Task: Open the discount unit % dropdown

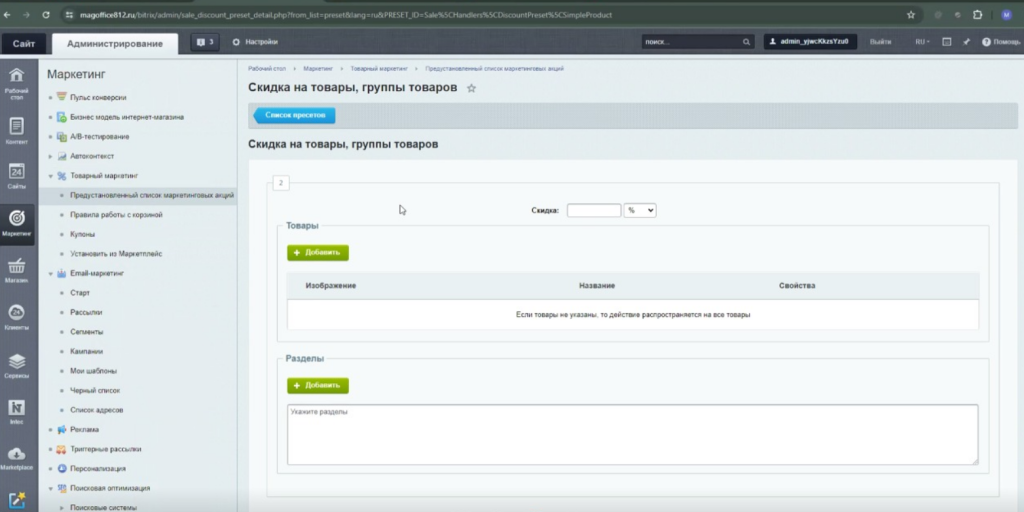Action: tap(640, 210)
